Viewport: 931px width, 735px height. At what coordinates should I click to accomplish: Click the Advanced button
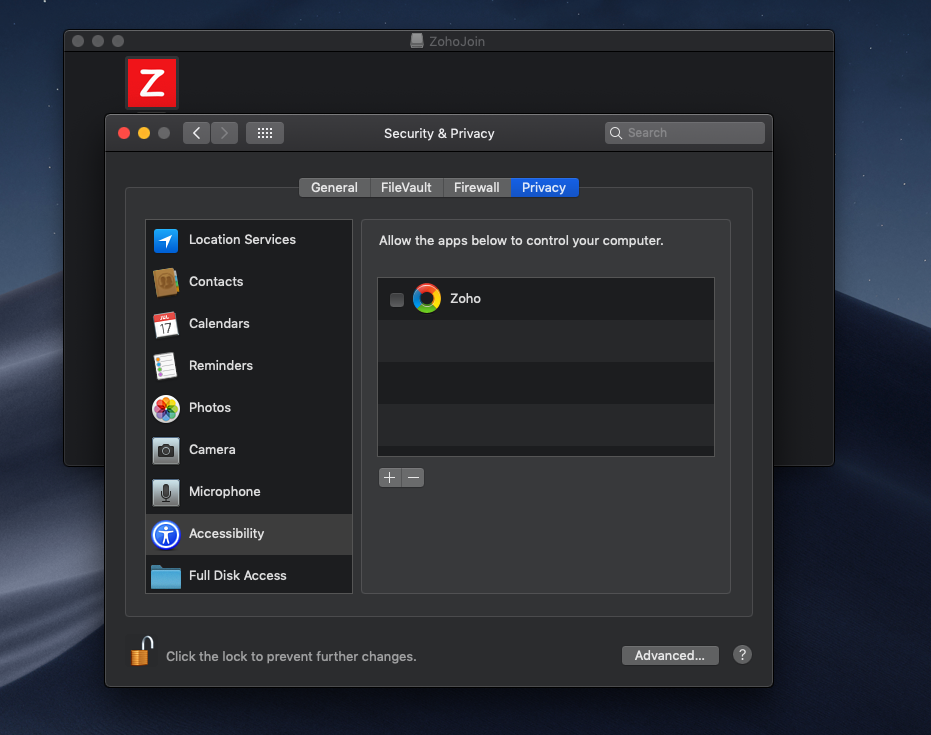click(670, 655)
